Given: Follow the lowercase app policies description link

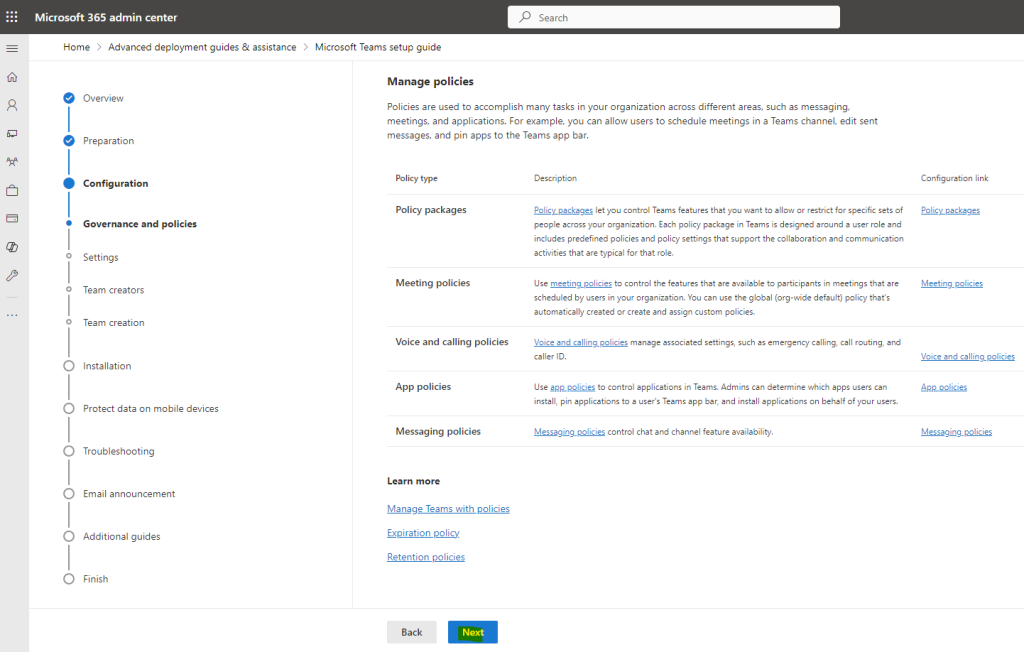Looking at the screenshot, I should coord(573,387).
